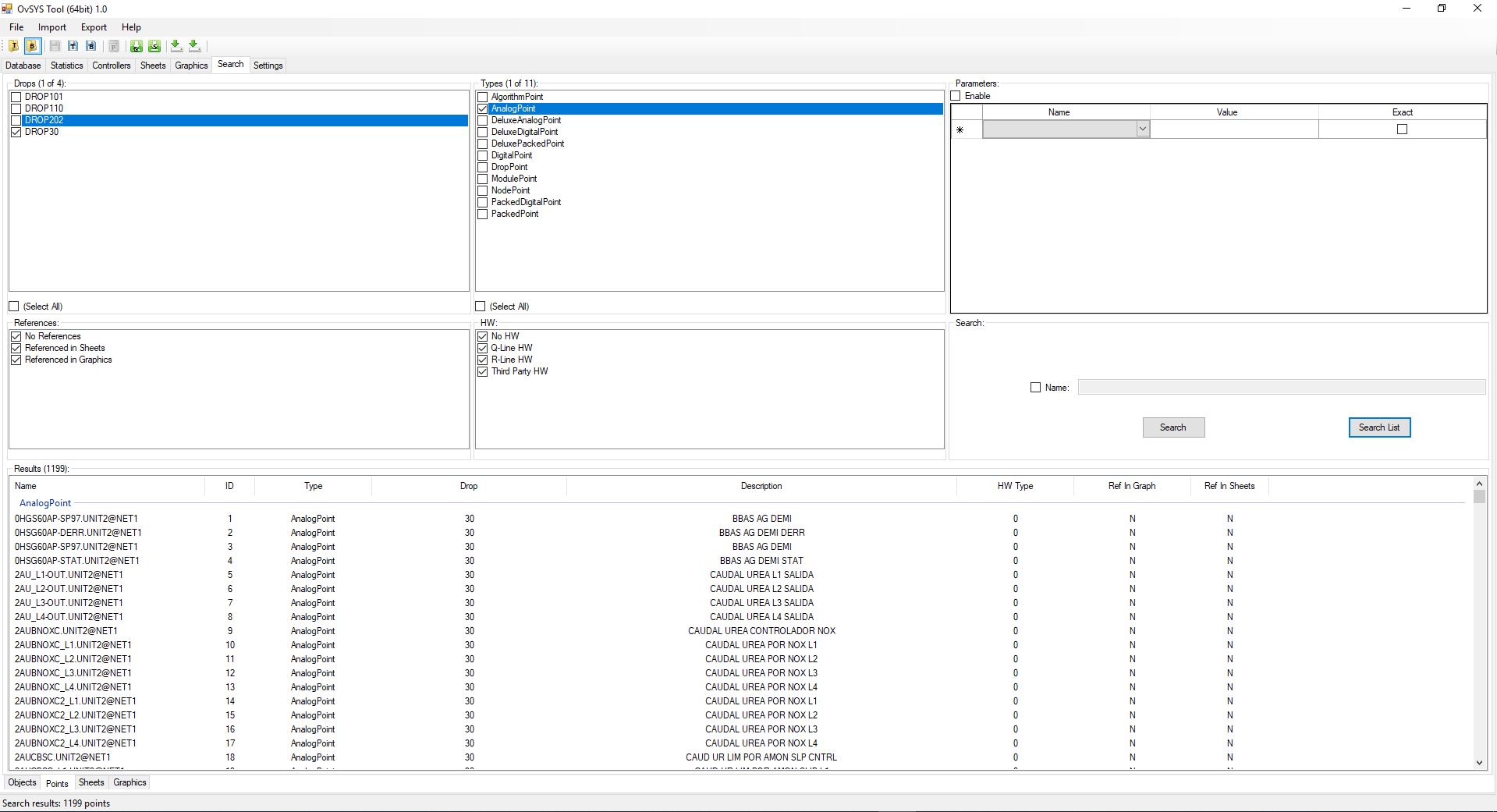This screenshot has height=812, width=1497.
Task: Uncheck the Third Party HW checkbox
Action: pyautogui.click(x=483, y=371)
